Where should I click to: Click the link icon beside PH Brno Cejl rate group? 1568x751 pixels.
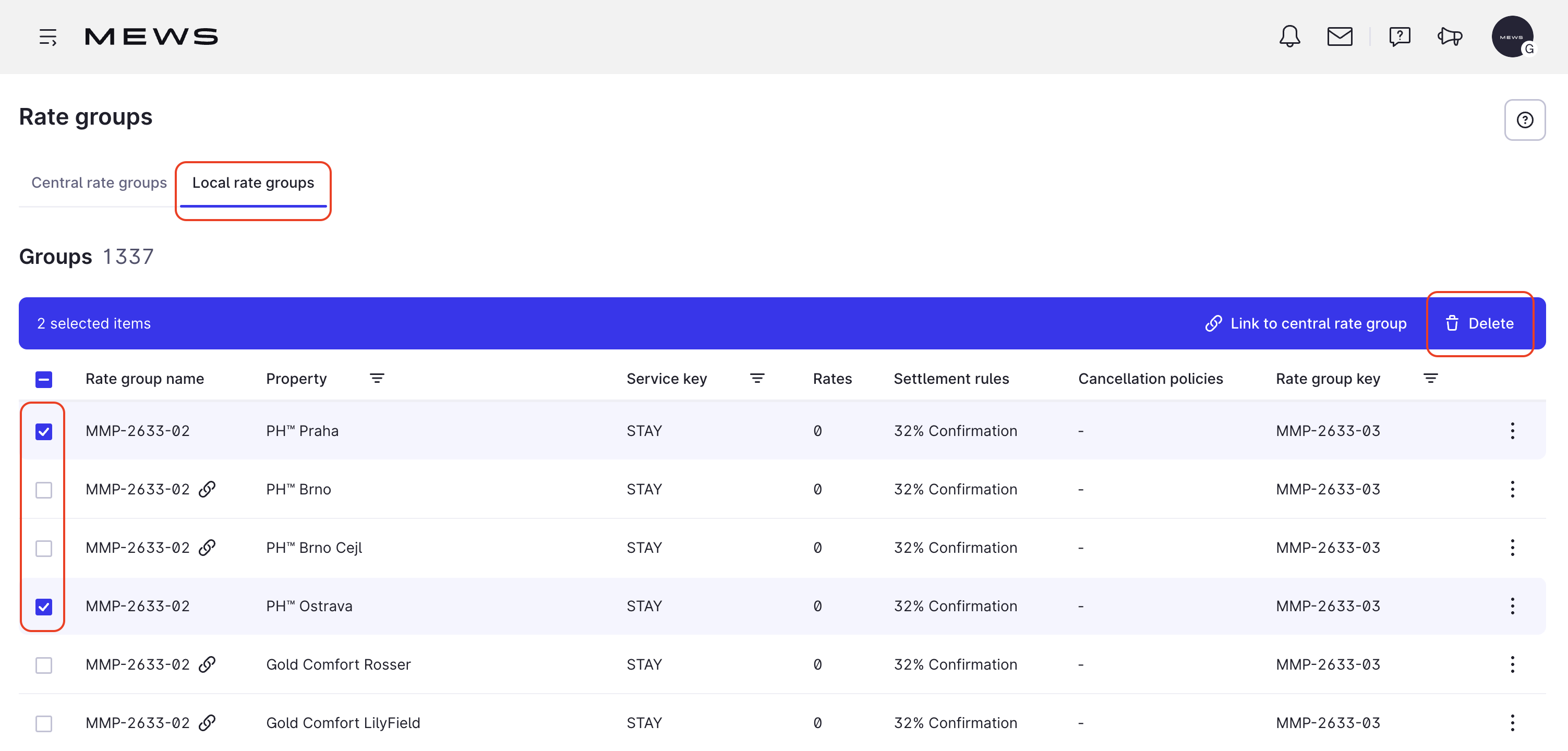click(x=207, y=548)
